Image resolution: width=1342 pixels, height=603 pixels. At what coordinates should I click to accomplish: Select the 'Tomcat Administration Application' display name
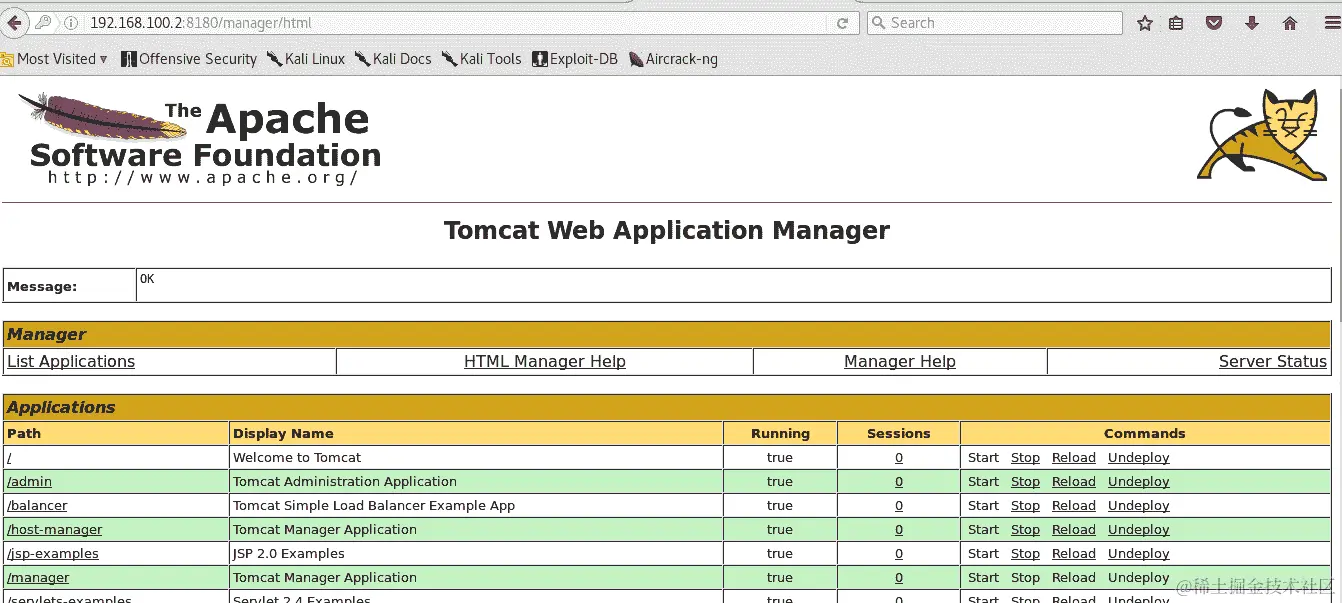[x=345, y=482]
